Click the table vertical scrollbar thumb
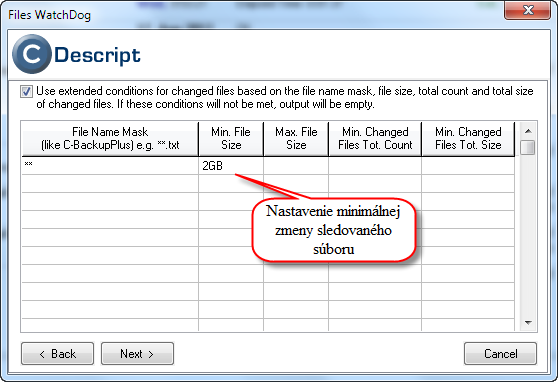Image resolution: width=558 pixels, height=382 pixels. tap(528, 147)
